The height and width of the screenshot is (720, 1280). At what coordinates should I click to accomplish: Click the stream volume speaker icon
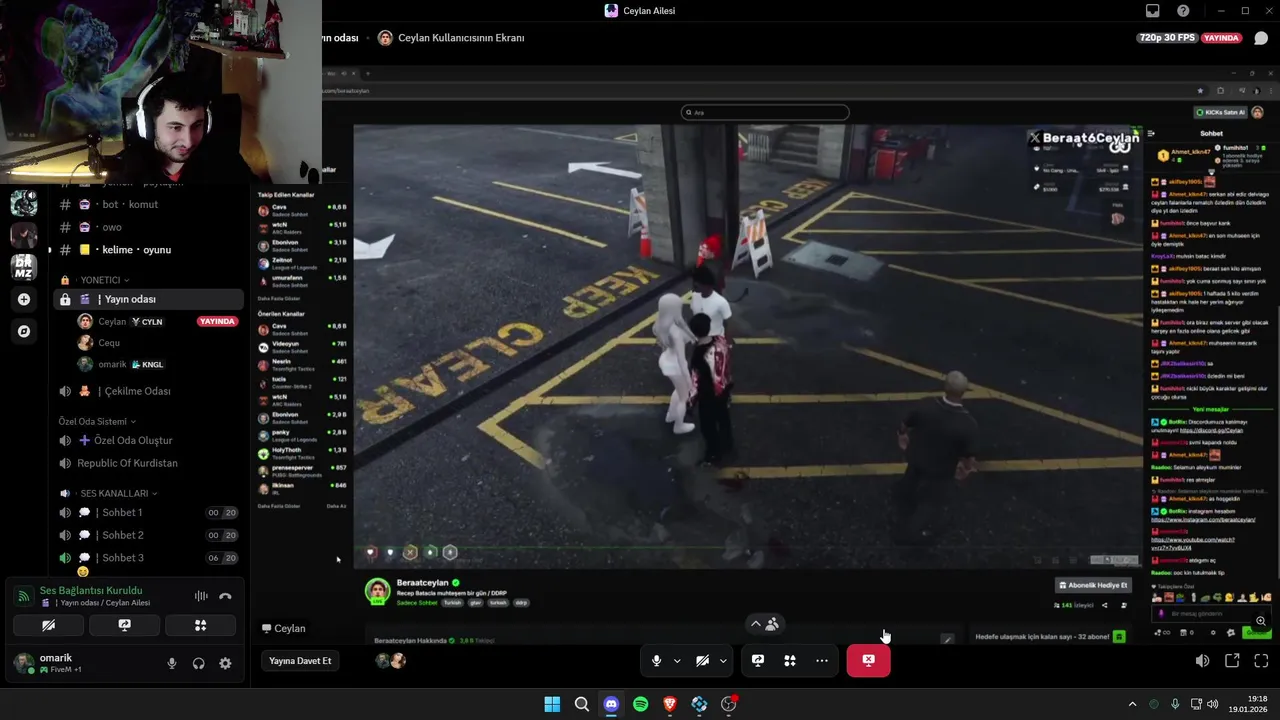(1202, 660)
